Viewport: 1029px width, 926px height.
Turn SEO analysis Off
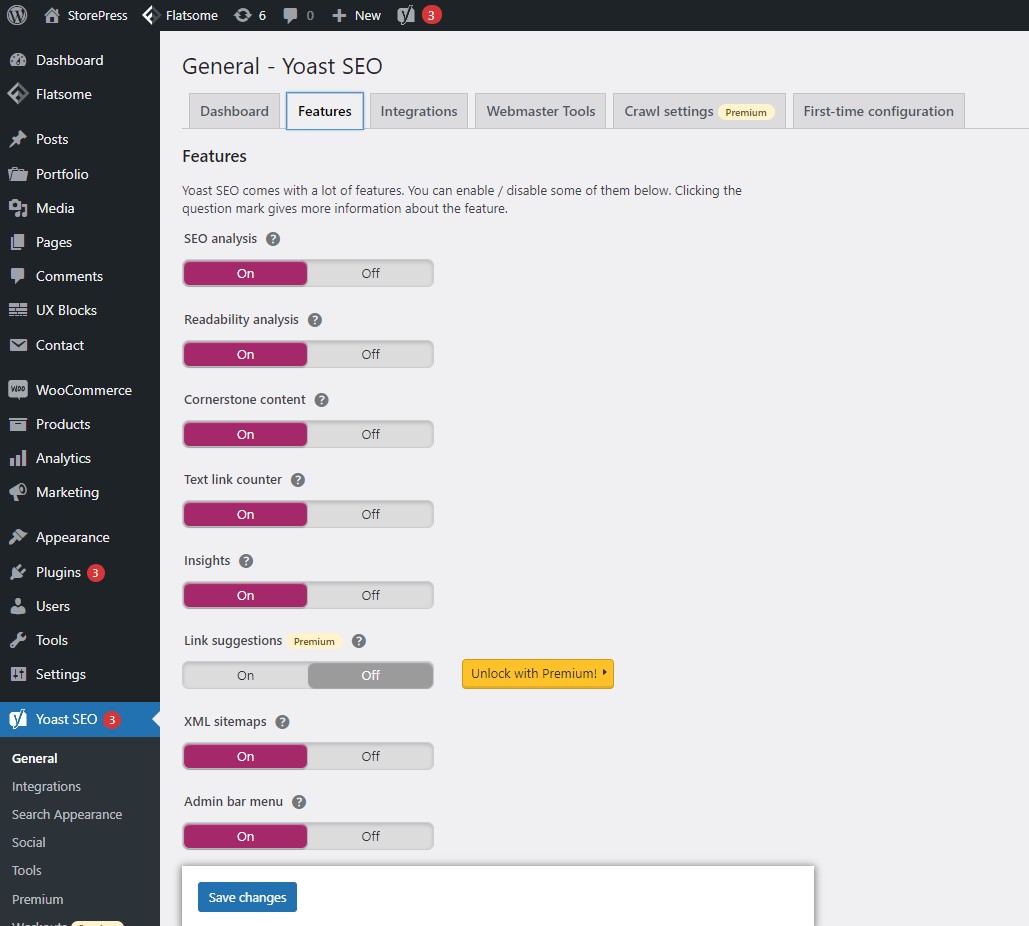[x=370, y=273]
